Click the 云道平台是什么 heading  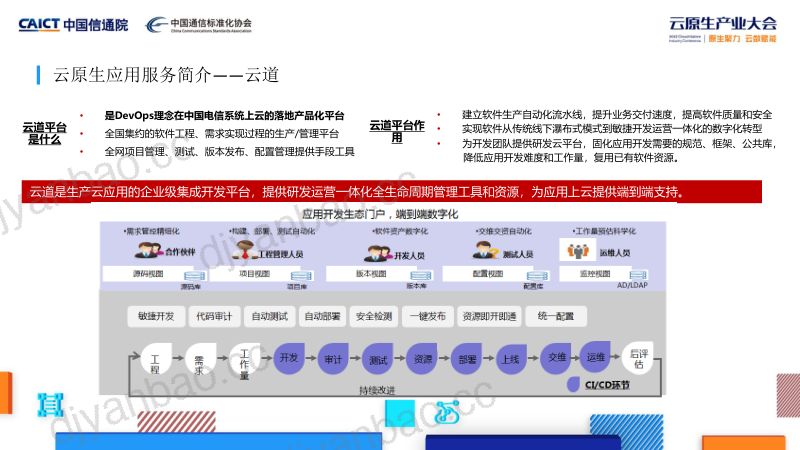tap(44, 133)
